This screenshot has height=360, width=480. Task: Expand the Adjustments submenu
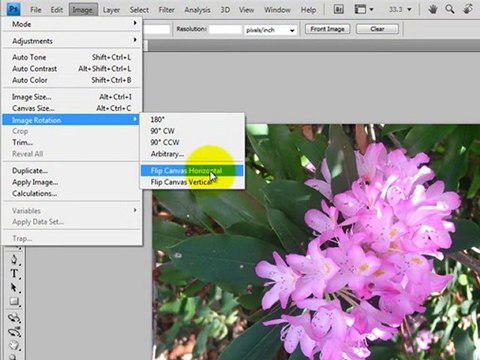pyautogui.click(x=72, y=41)
